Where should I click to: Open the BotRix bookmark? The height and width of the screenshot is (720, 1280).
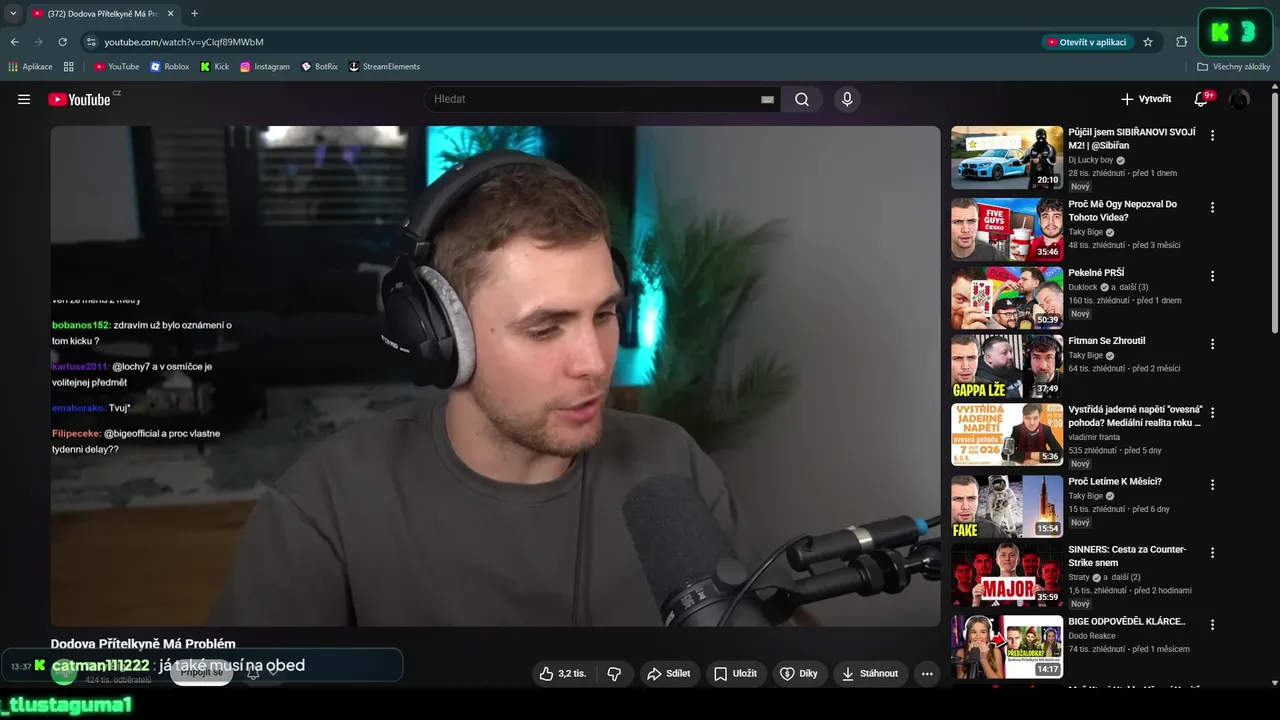[x=320, y=67]
